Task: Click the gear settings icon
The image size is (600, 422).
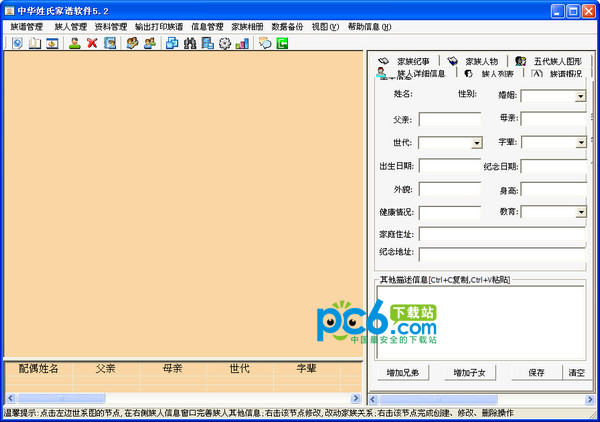Action: pos(225,43)
